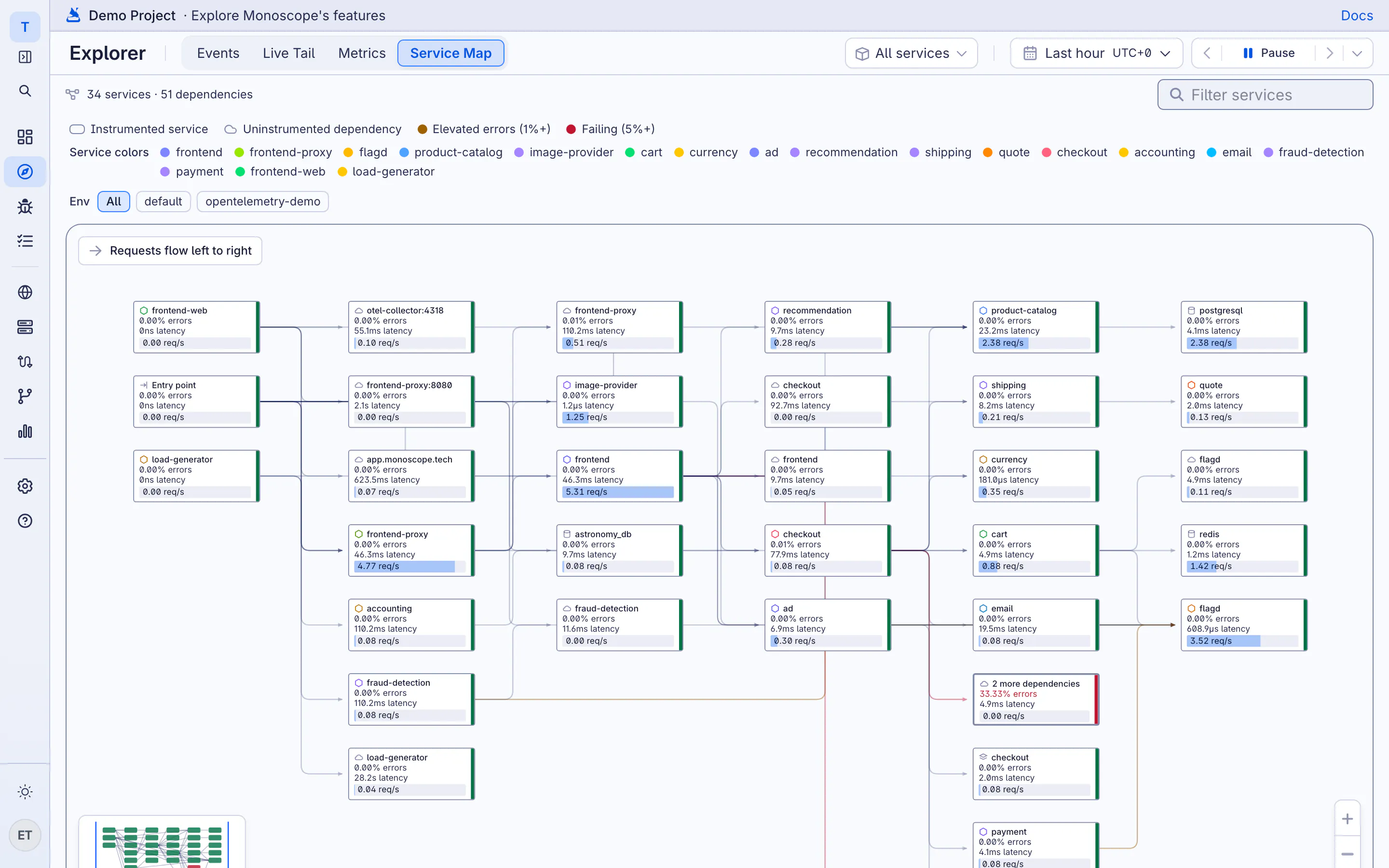Click the compass Explorer icon in sidebar
This screenshot has height=868, width=1389.
click(25, 172)
